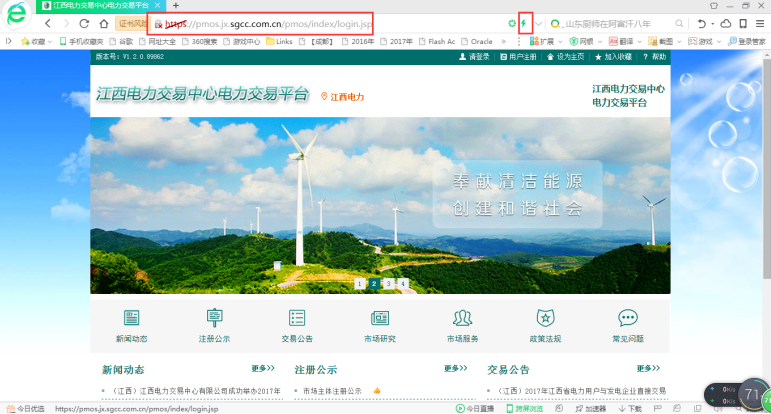Open a new browser tab

[176, 6]
